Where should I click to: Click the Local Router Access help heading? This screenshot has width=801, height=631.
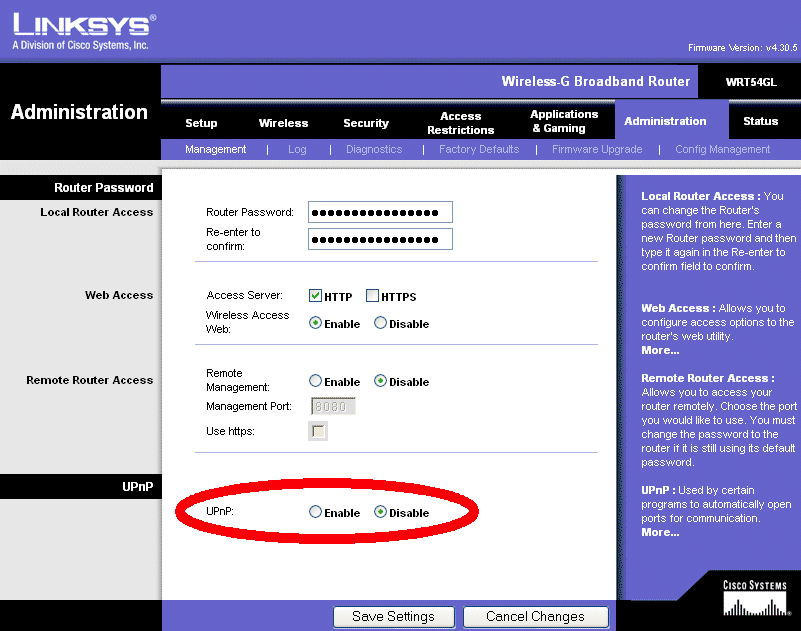point(701,196)
